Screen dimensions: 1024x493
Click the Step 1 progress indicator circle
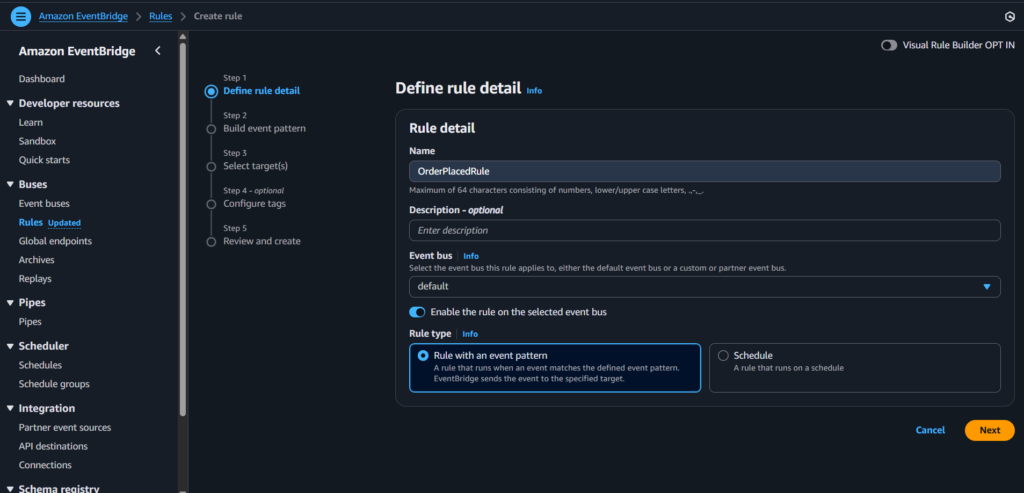[211, 91]
